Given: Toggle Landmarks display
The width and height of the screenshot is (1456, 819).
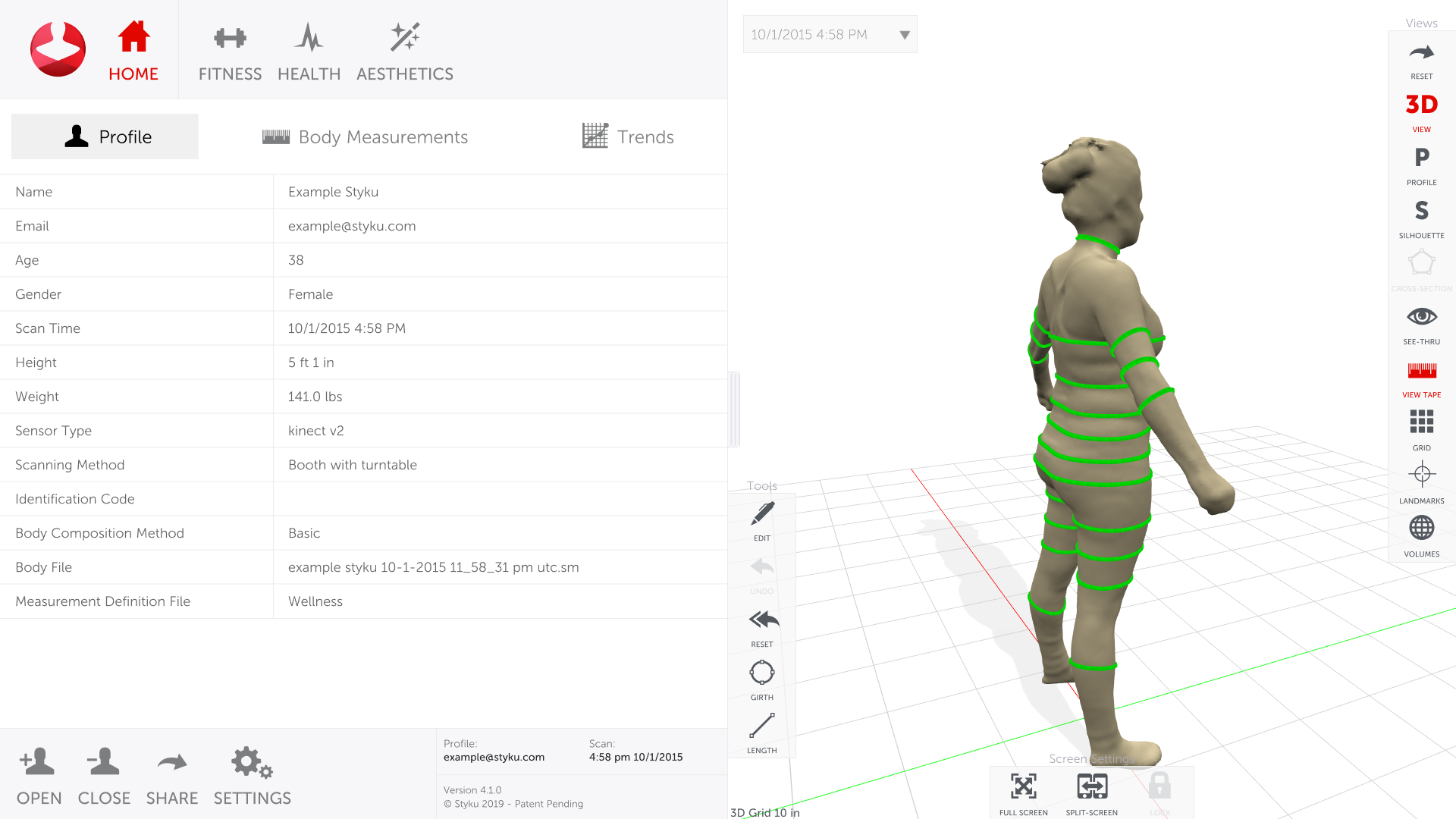Looking at the screenshot, I should coord(1421,475).
